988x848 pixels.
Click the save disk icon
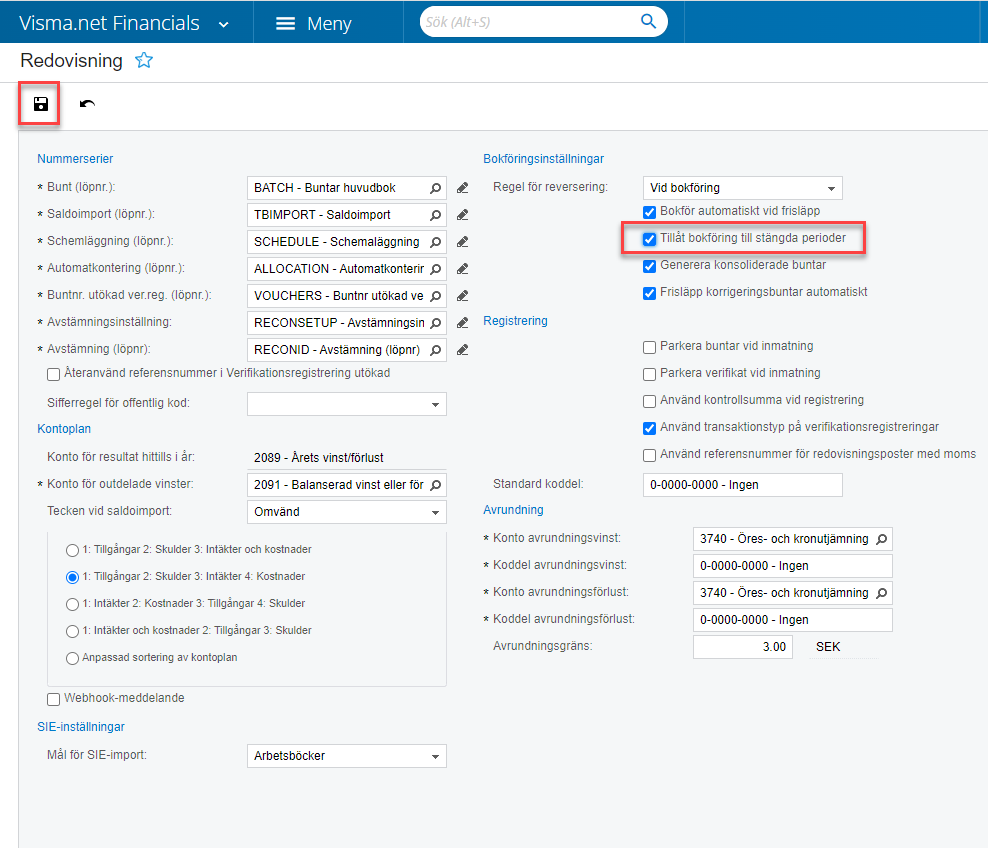click(x=40, y=104)
